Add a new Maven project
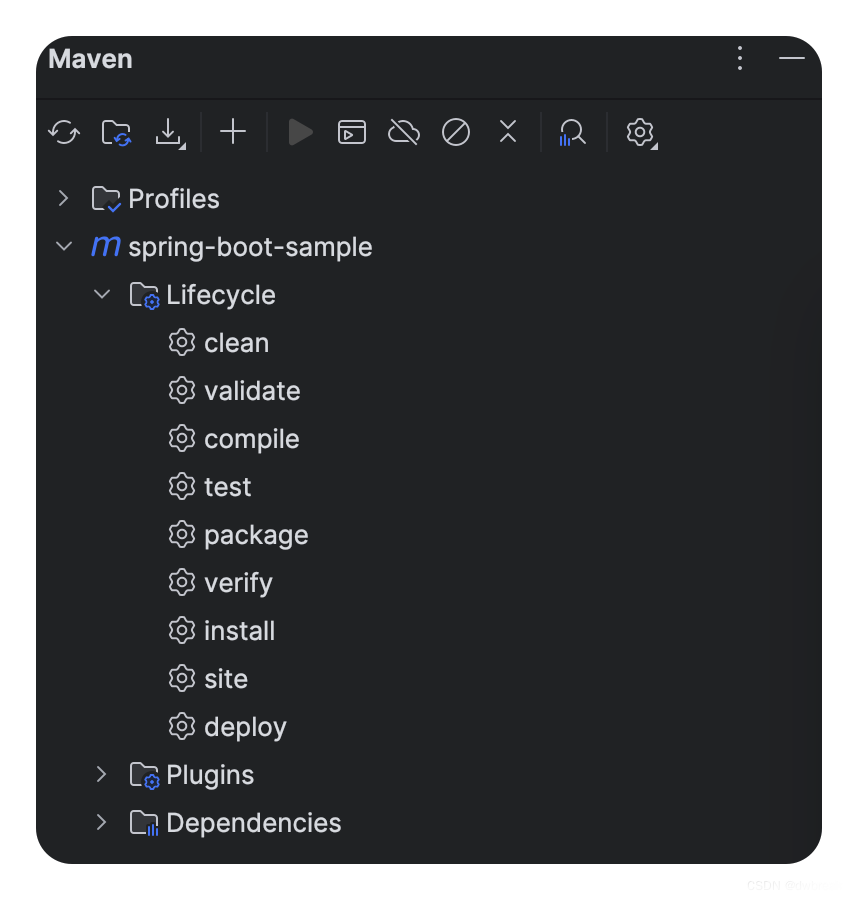Viewport: 858px width, 900px height. point(232,131)
